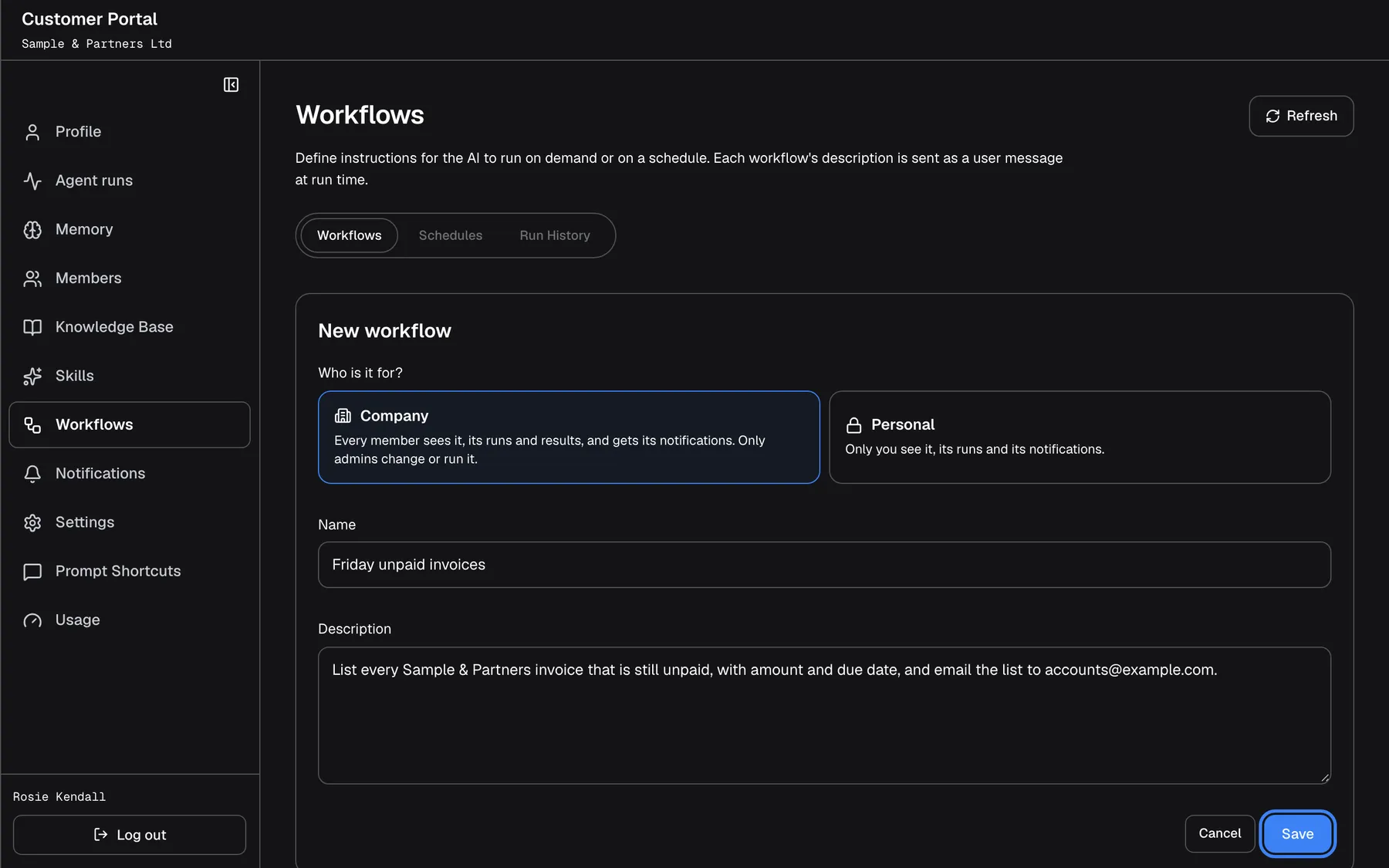
Task: Log out of the portal
Action: pyautogui.click(x=130, y=835)
